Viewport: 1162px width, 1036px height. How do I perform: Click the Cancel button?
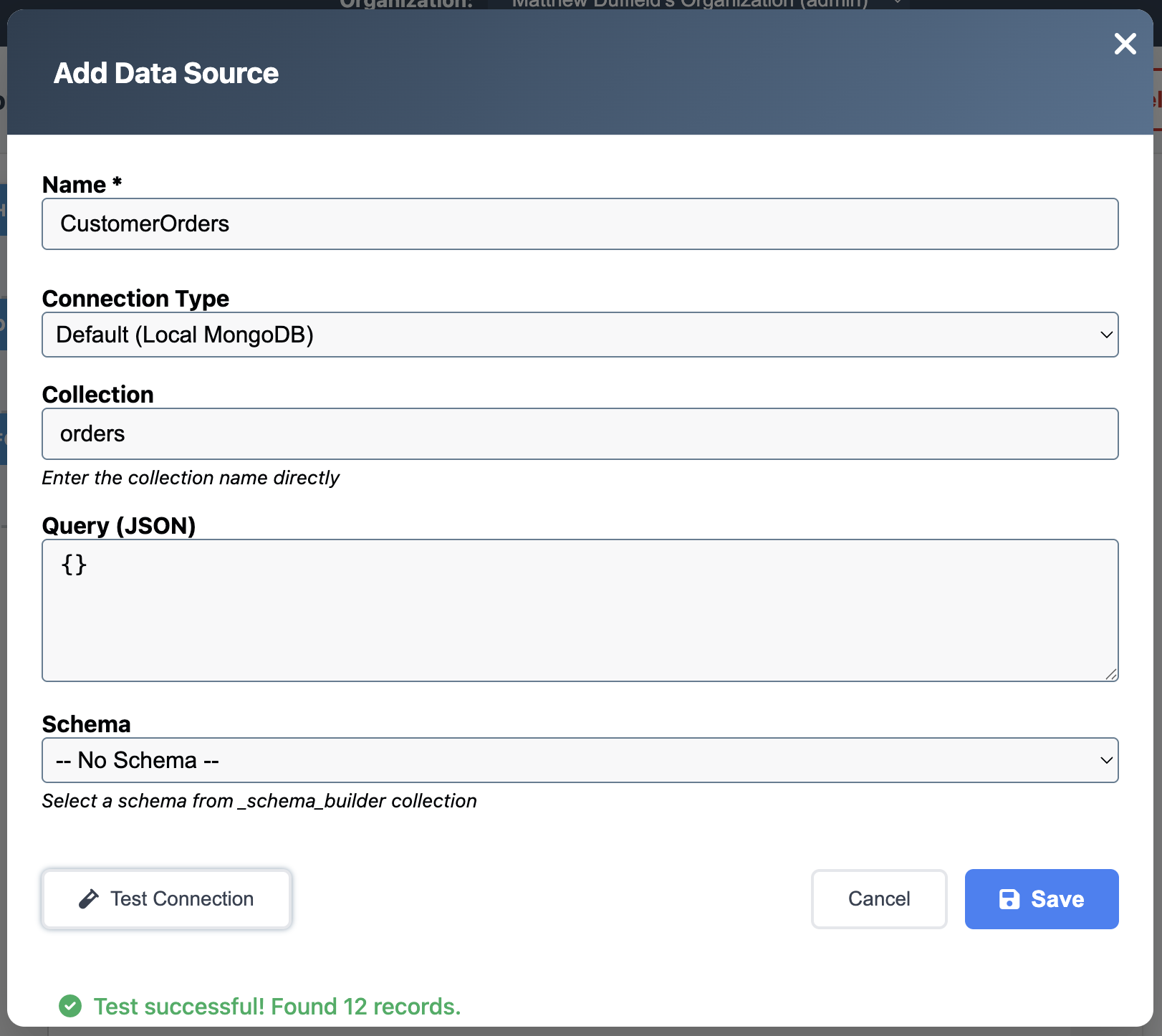click(879, 899)
